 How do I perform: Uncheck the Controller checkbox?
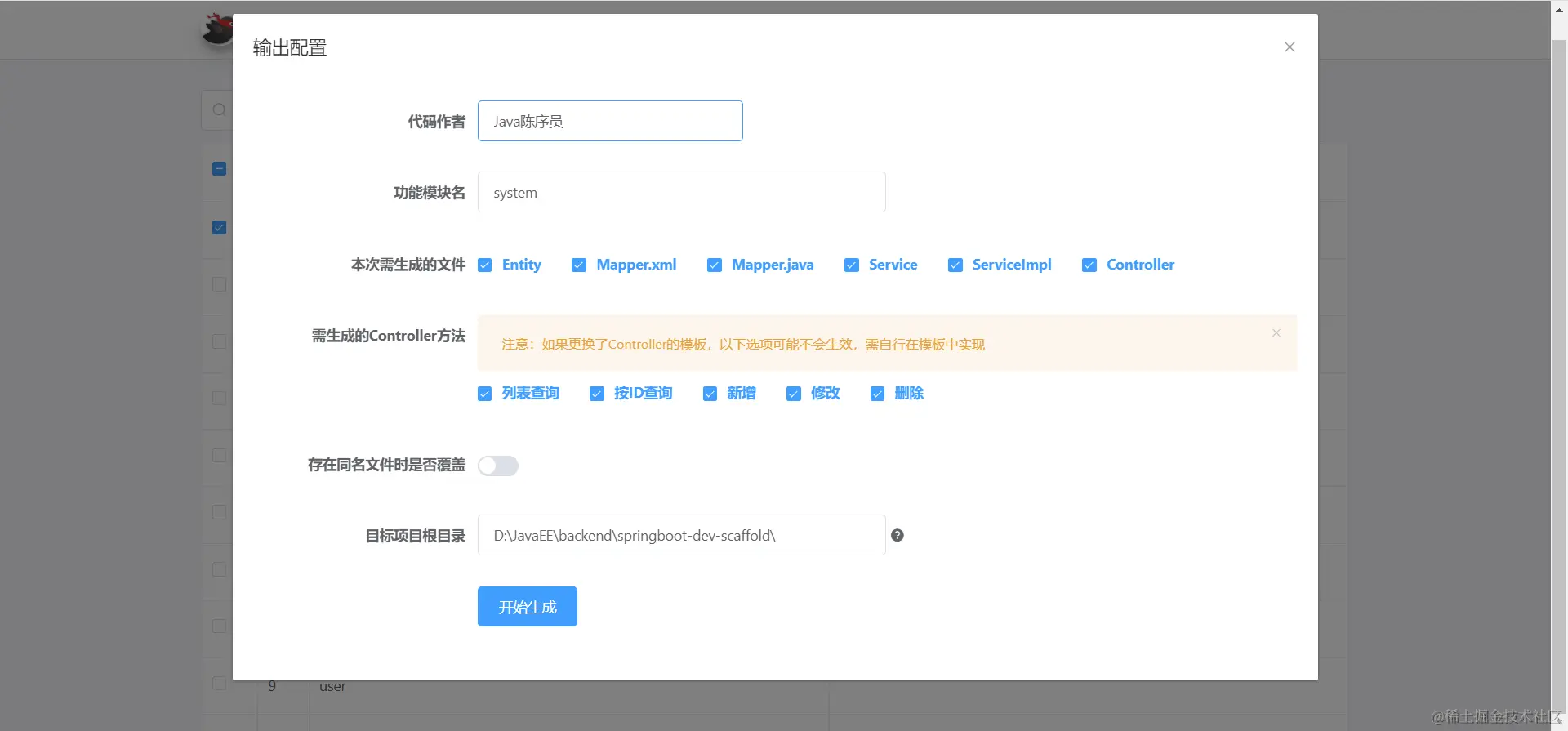pyautogui.click(x=1089, y=265)
